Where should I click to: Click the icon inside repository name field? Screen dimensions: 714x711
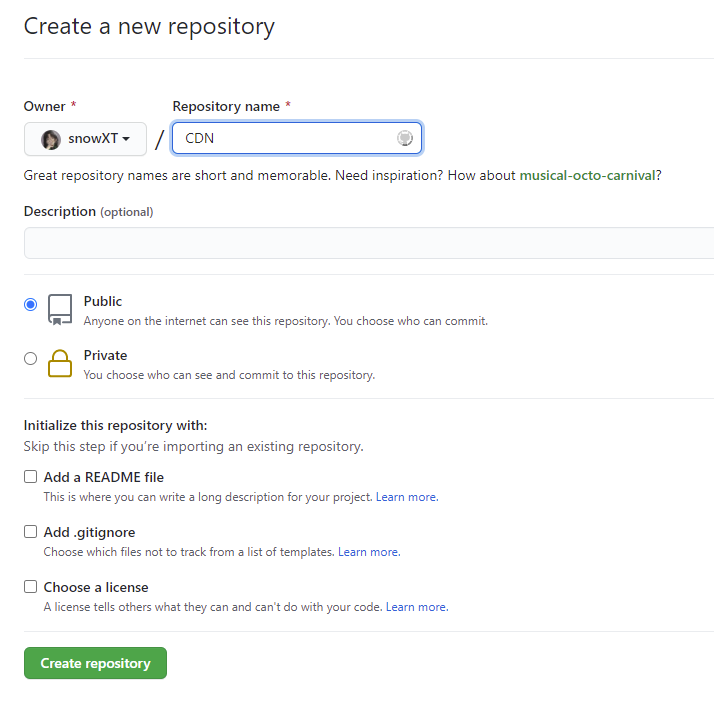pyautogui.click(x=405, y=138)
